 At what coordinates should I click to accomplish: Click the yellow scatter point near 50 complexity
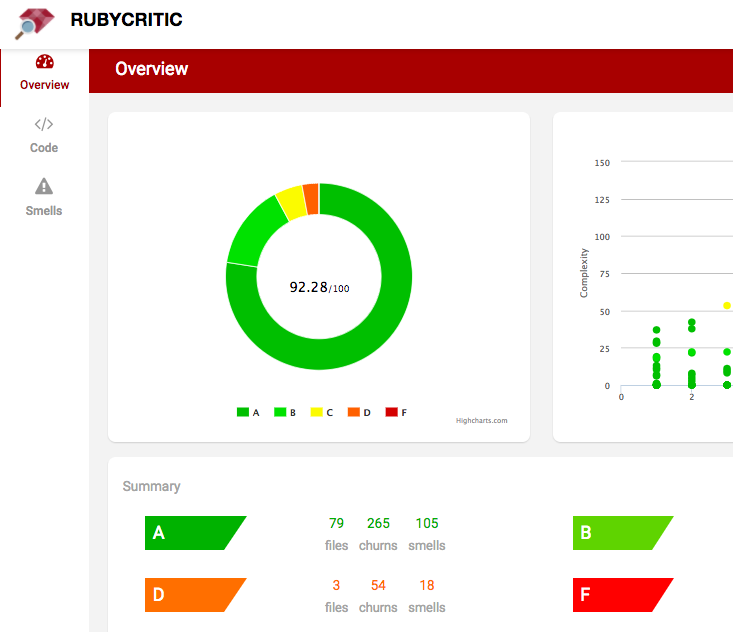tap(727, 305)
